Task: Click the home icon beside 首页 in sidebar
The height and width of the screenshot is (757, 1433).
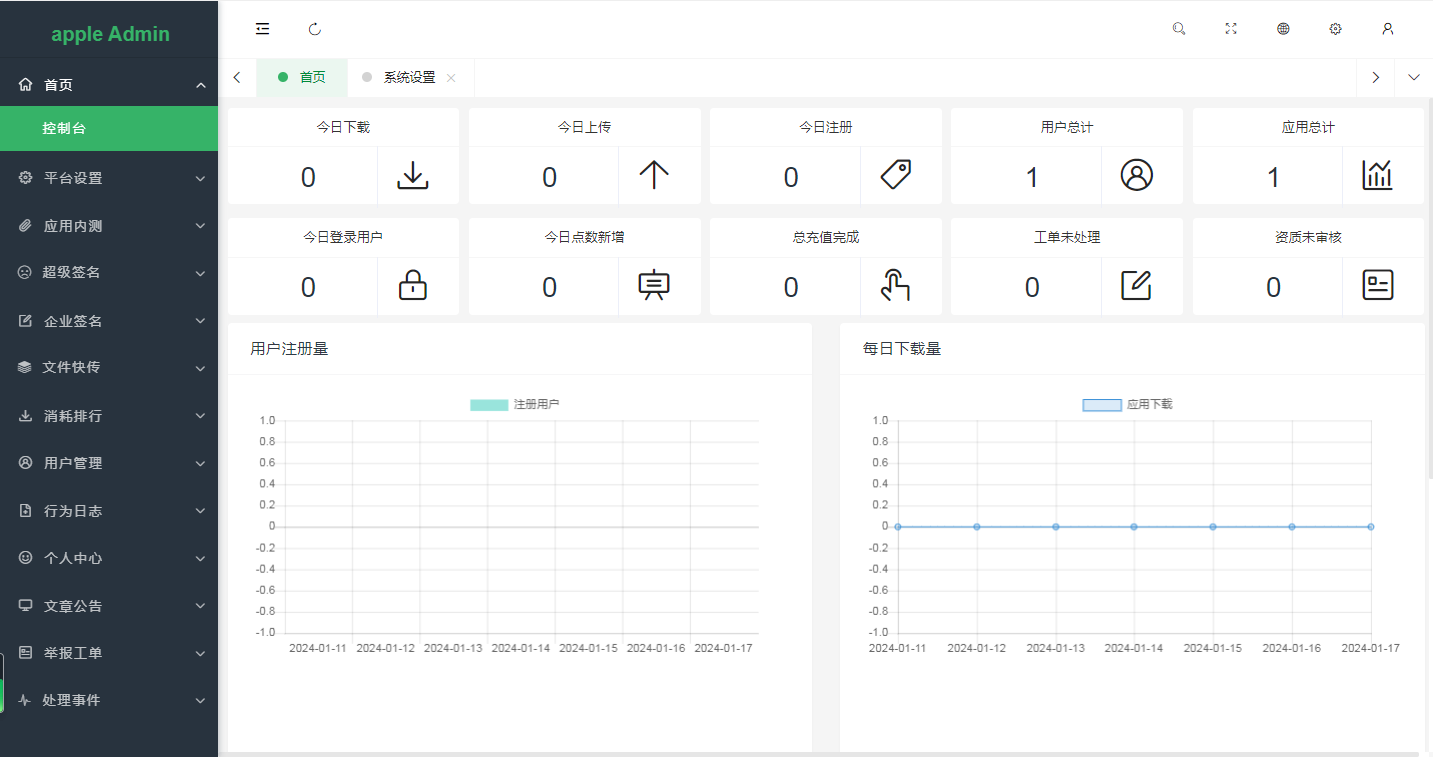Action: [26, 85]
